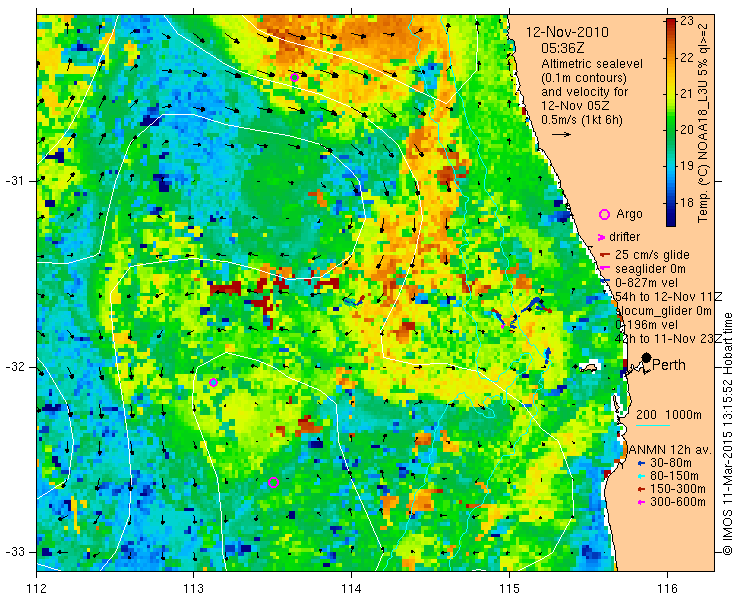Click the 'Argo' legend label

[x=629, y=214]
